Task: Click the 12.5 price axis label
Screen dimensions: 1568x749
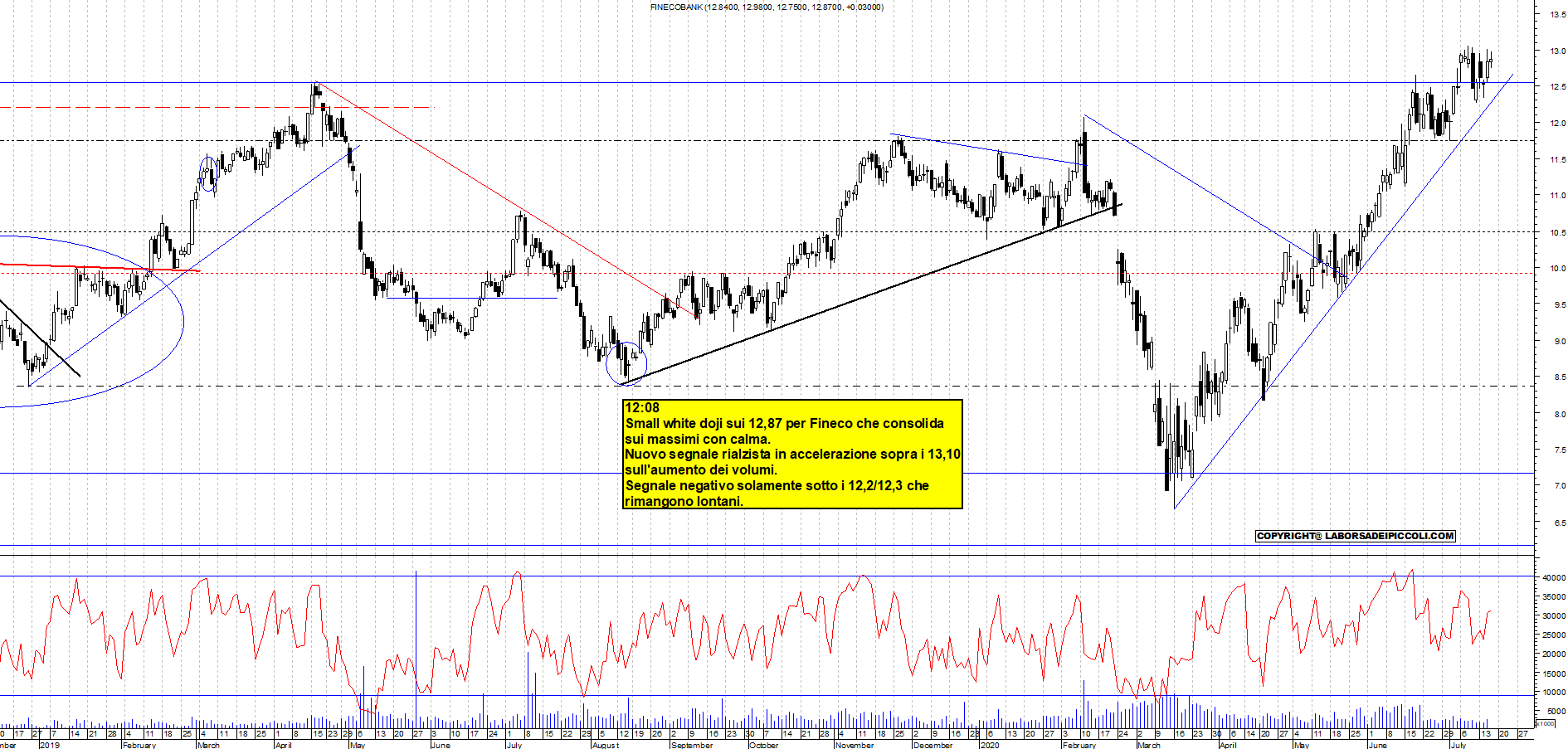Action: 1557,86
